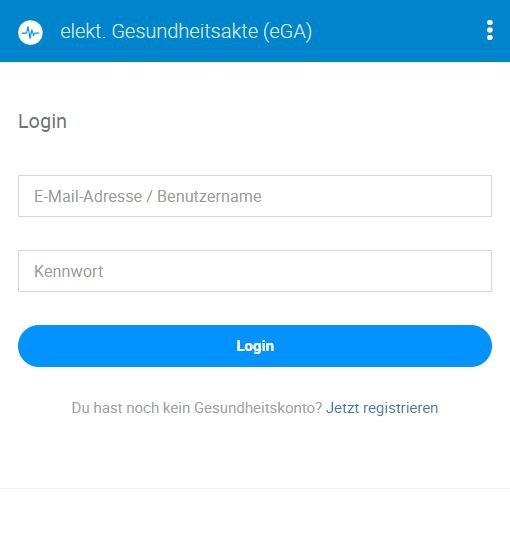Submit with the blue Login button
510x547 pixels.
point(255,346)
